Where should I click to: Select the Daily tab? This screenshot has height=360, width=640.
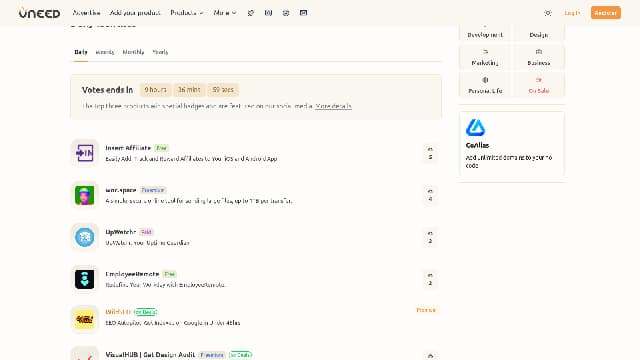[x=80, y=52]
